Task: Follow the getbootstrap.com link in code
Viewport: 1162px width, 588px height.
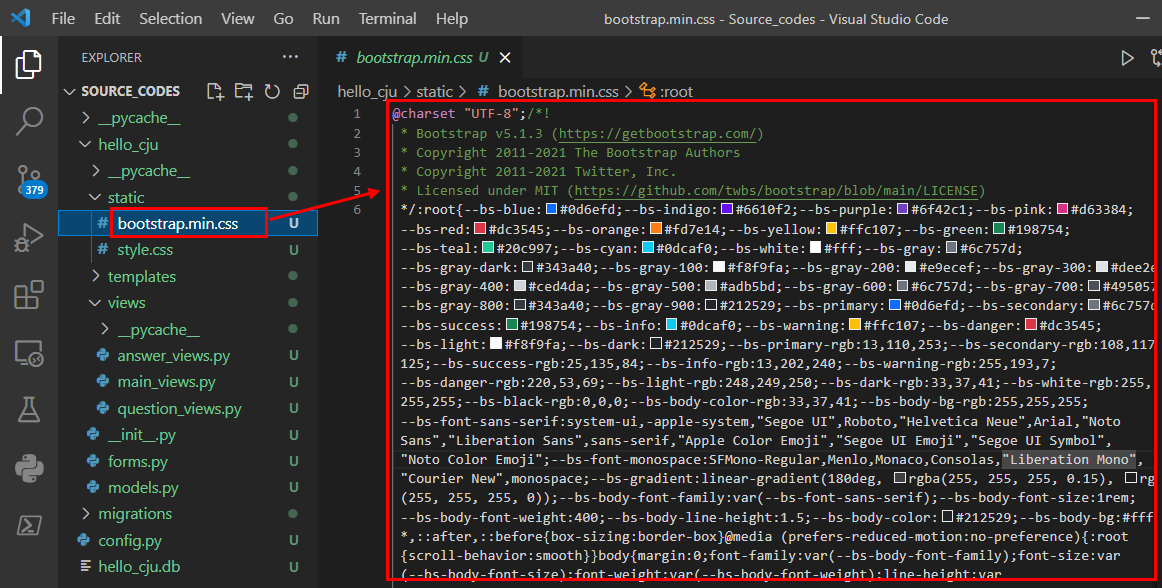Action: pyautogui.click(x=657, y=133)
